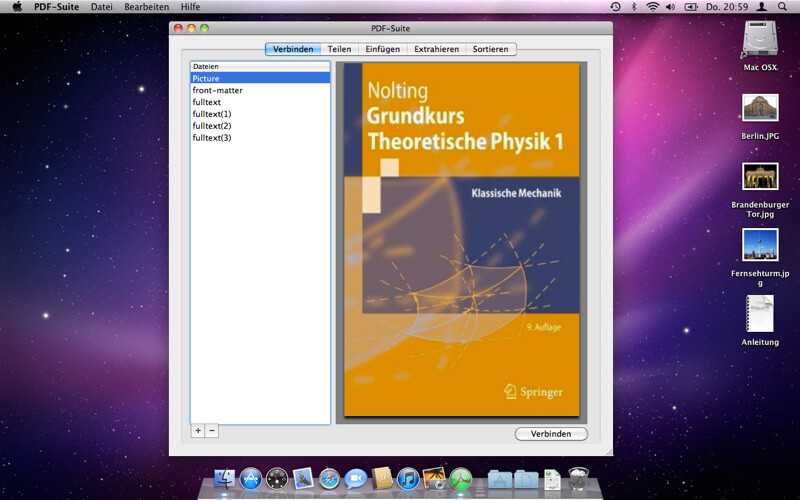Select the Picture file in list

pos(260,78)
